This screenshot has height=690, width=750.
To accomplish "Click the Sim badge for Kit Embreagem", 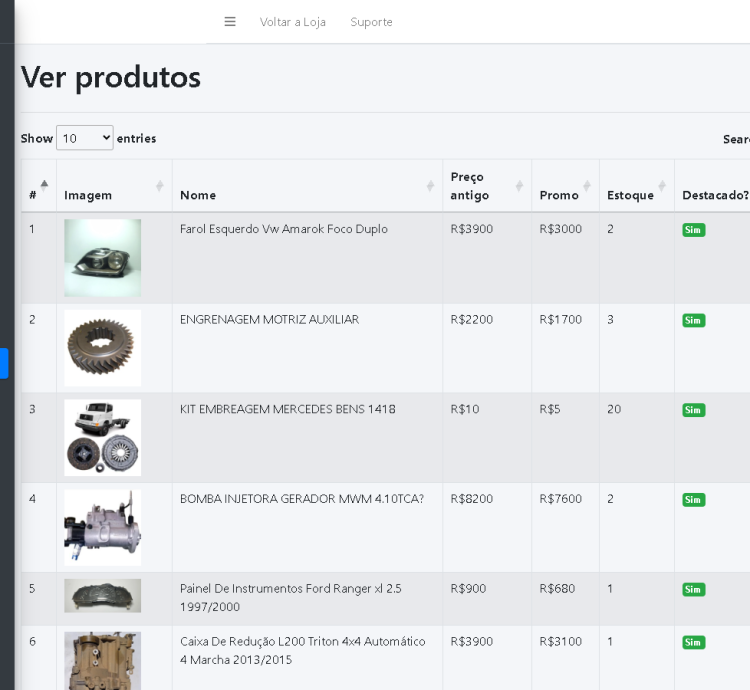I will click(x=694, y=410).
